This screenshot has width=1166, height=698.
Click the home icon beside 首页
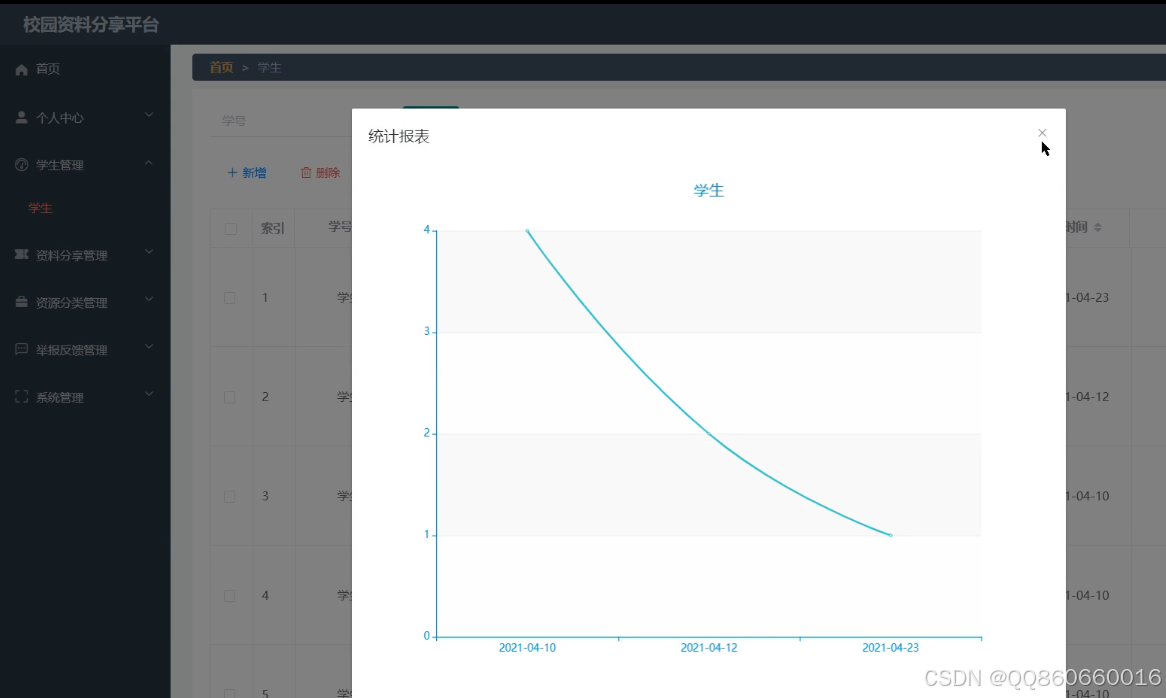(x=21, y=68)
